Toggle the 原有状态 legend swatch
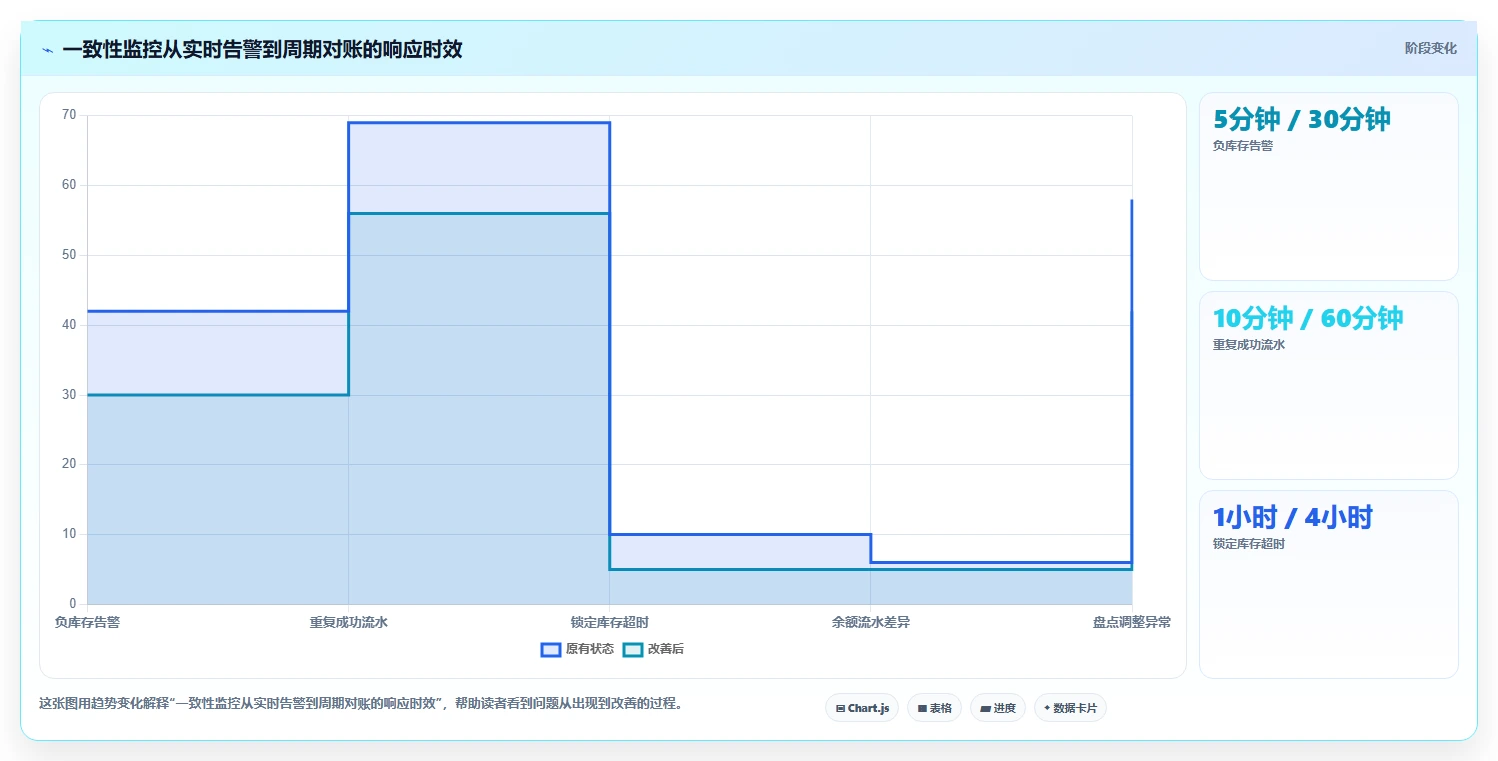 click(x=550, y=649)
